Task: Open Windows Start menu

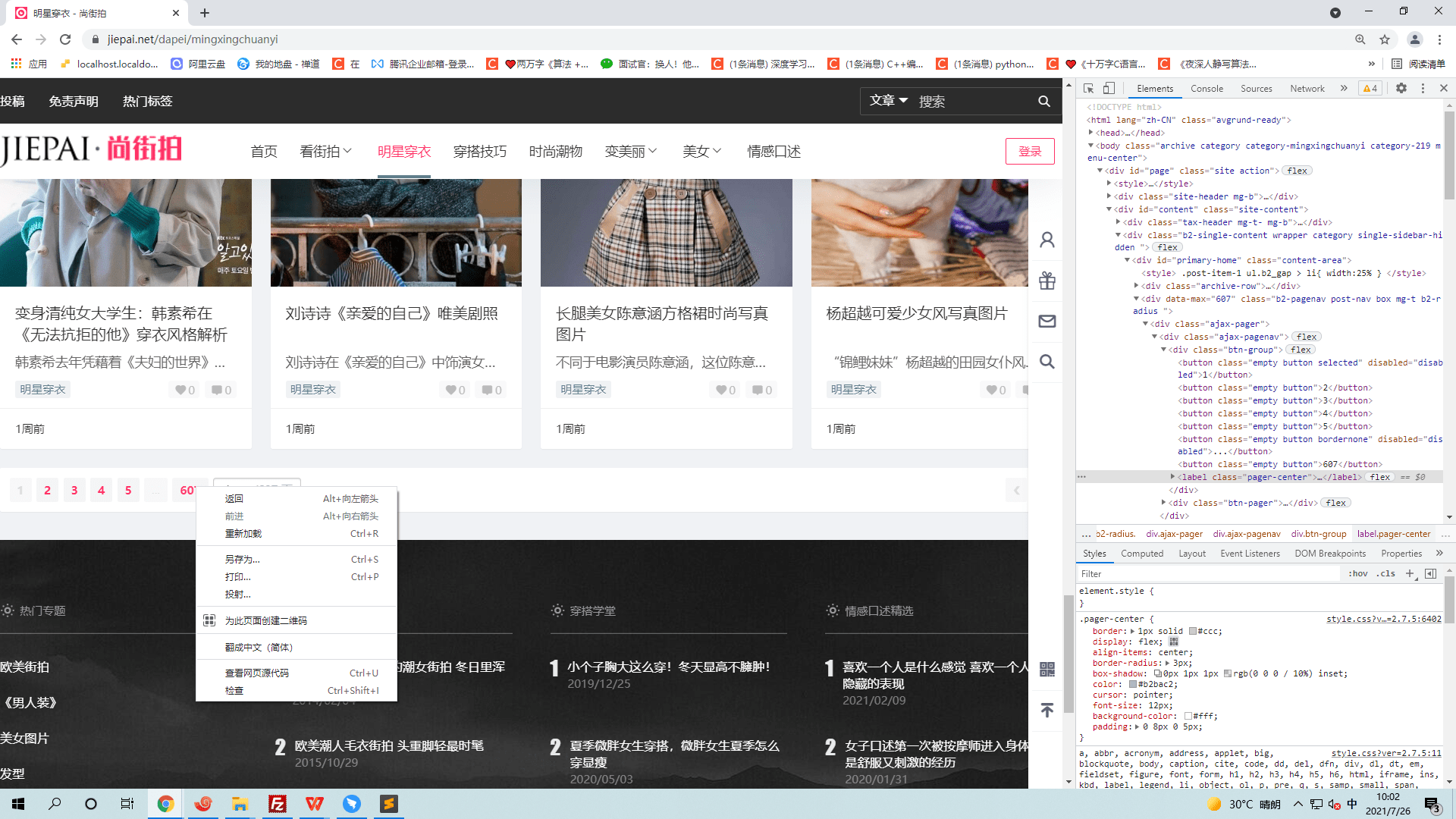Action: coord(18,804)
